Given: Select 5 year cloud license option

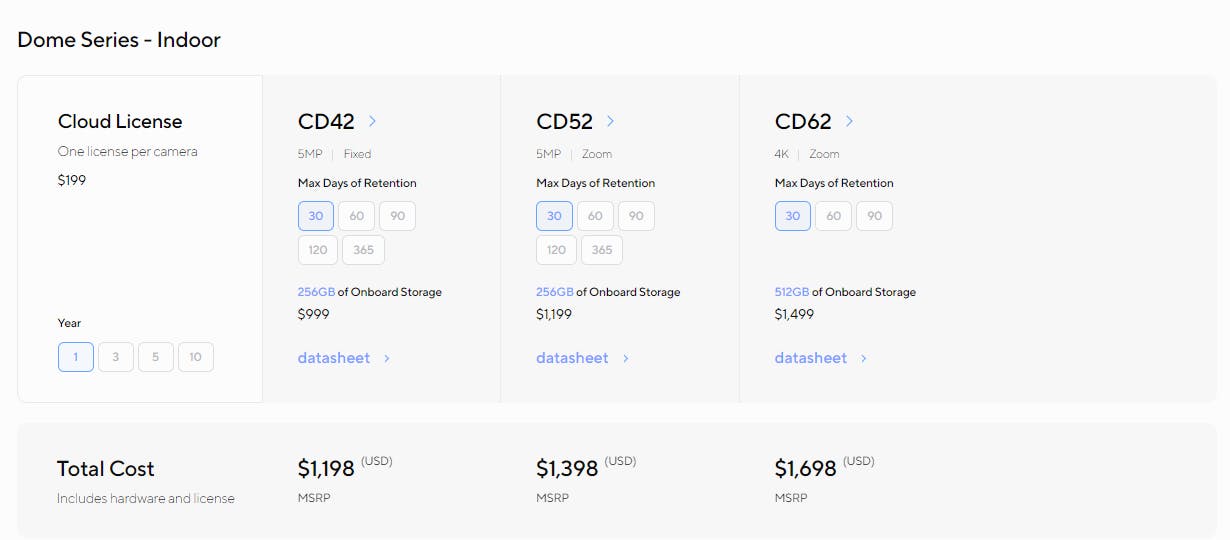Looking at the screenshot, I should (x=156, y=357).
